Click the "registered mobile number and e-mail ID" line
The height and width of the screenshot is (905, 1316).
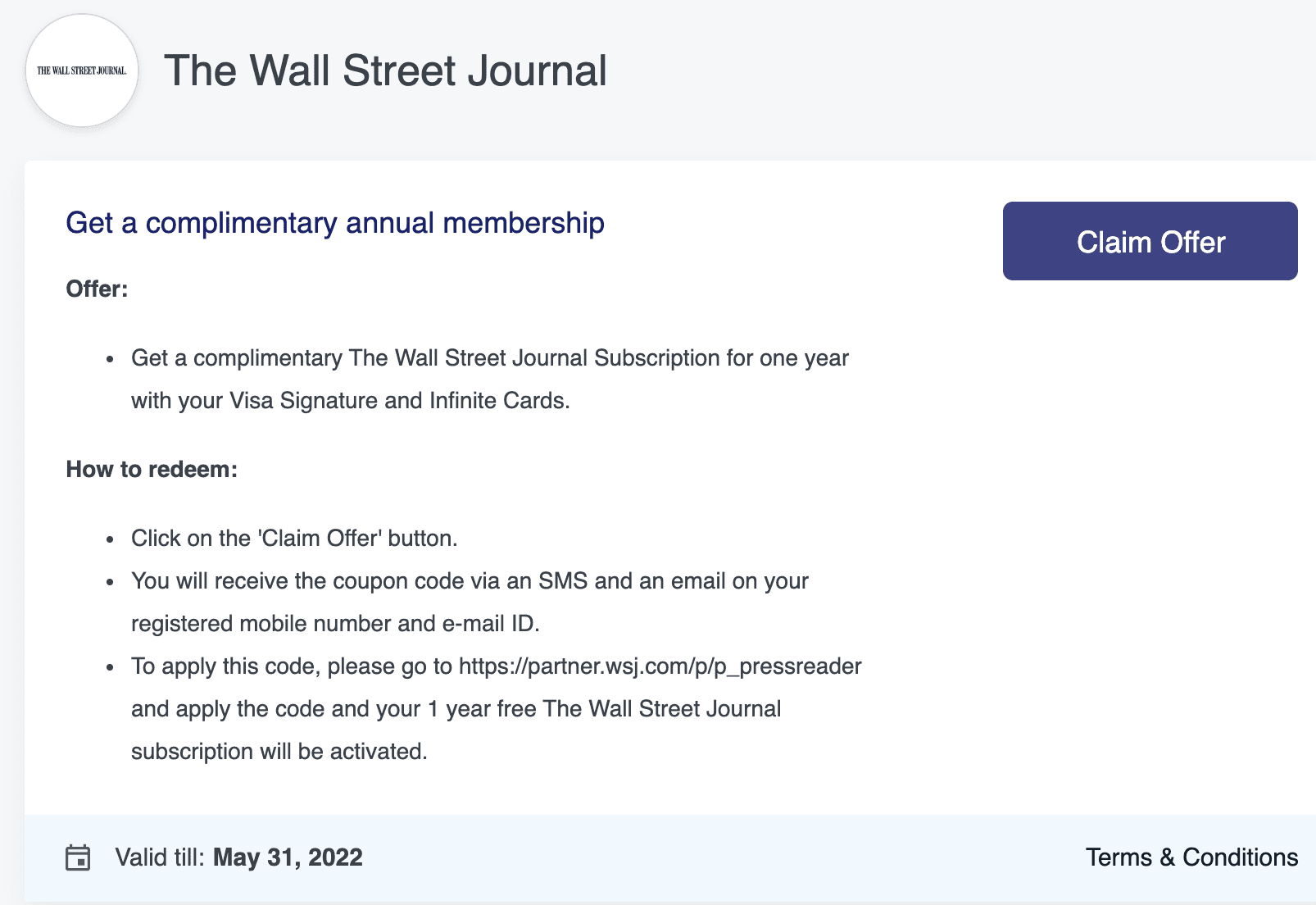tap(335, 624)
